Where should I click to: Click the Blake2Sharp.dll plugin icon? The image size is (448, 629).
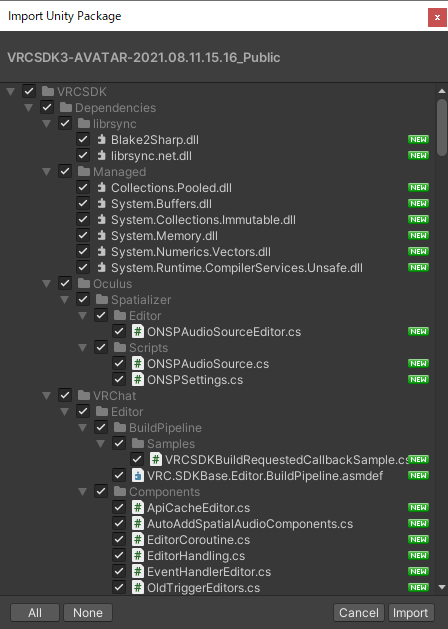point(102,140)
